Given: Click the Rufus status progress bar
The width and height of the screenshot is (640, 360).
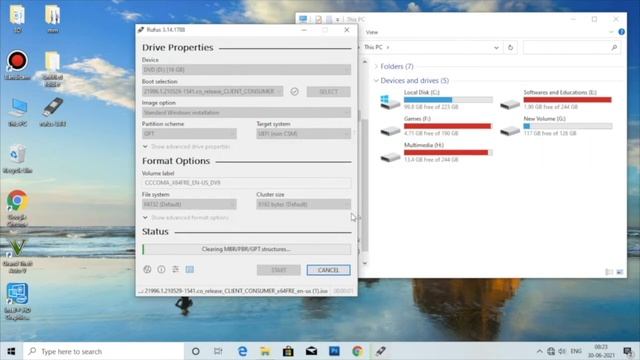Looking at the screenshot, I should point(246,249).
